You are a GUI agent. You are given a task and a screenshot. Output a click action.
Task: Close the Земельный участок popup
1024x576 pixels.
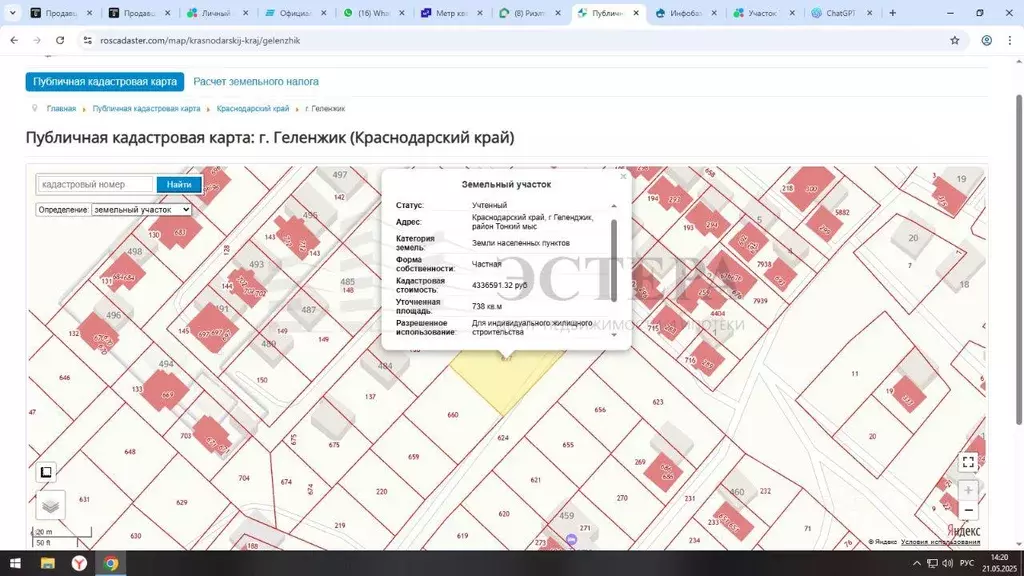click(623, 176)
